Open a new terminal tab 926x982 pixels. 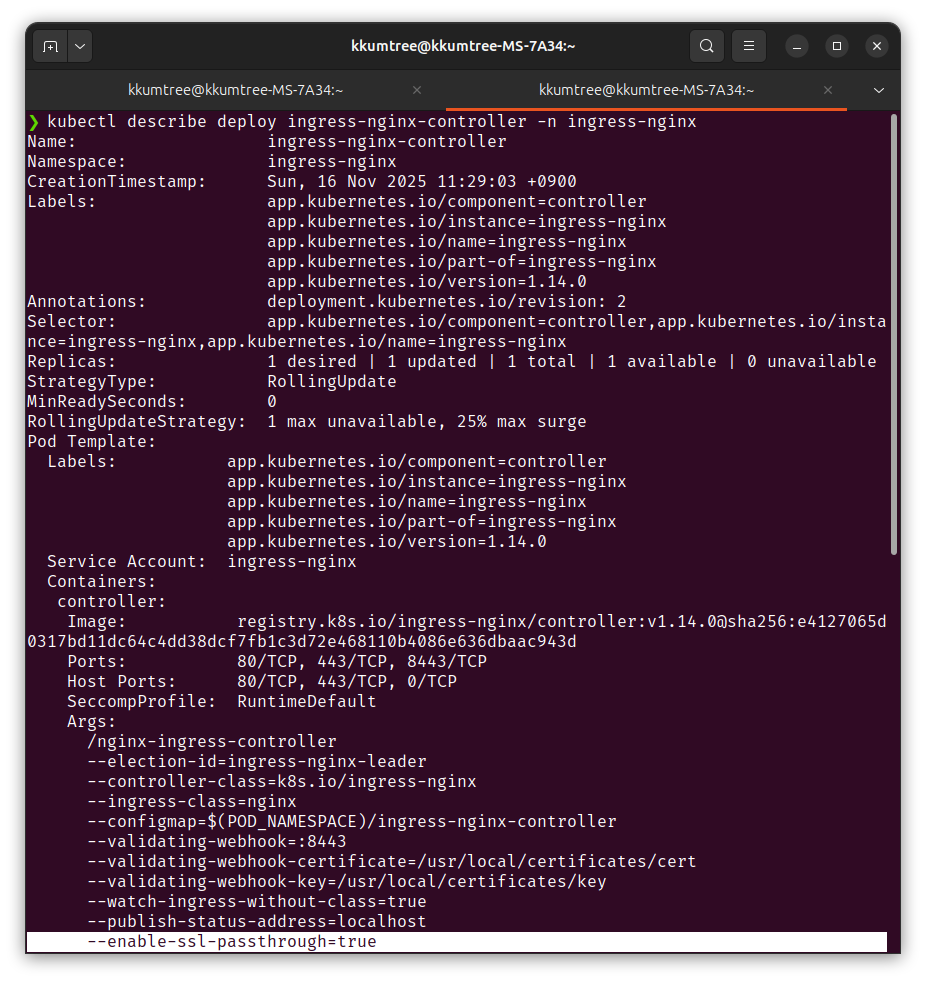point(50,46)
